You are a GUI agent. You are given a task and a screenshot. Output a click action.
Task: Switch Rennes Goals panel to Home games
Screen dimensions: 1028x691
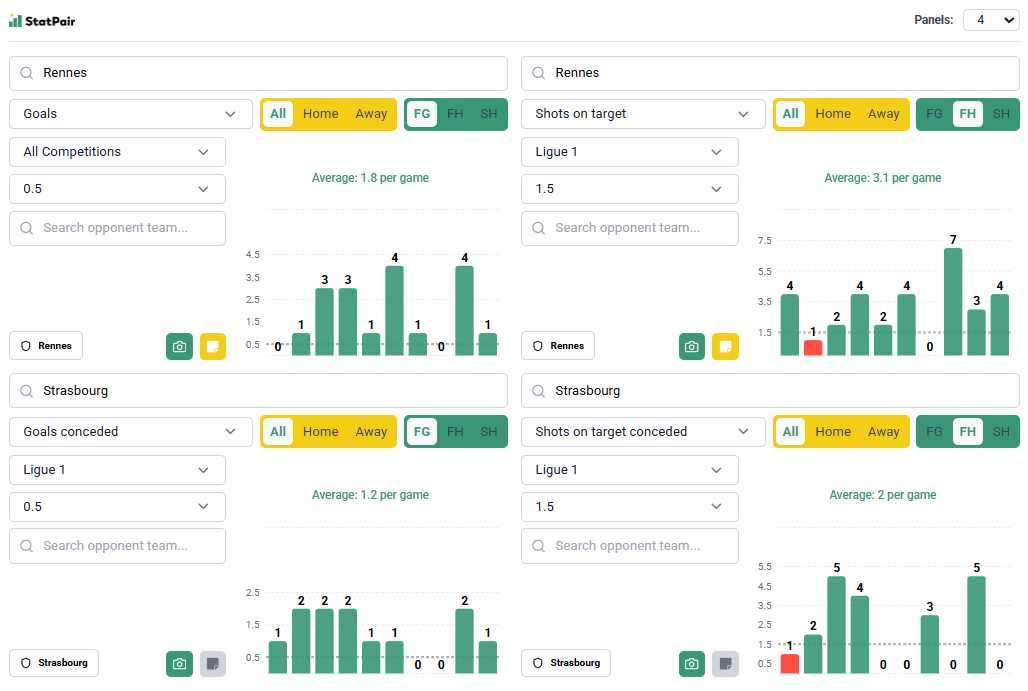pos(320,114)
